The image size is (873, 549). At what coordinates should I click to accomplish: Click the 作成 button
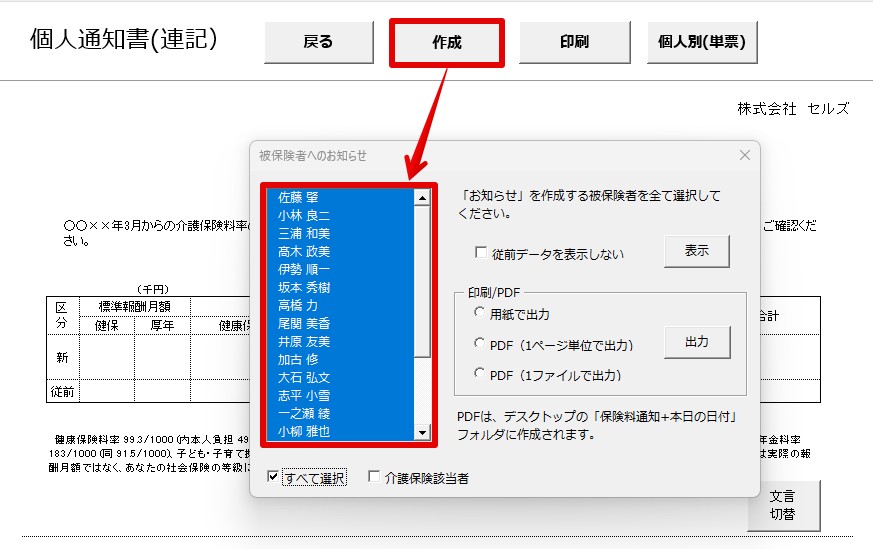(x=447, y=43)
